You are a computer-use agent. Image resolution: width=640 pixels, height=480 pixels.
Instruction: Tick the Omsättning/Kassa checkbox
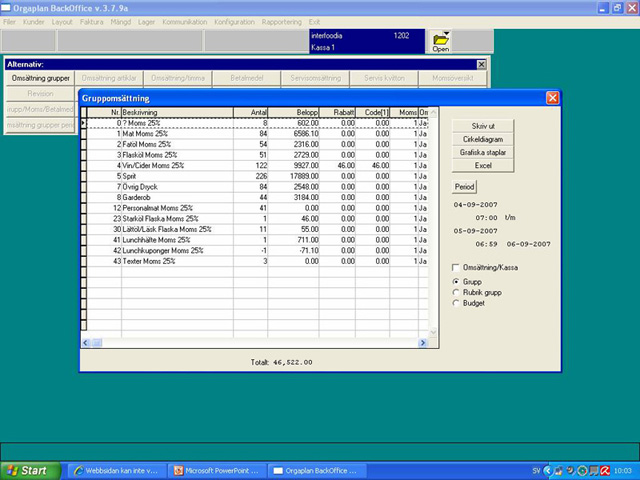456,268
